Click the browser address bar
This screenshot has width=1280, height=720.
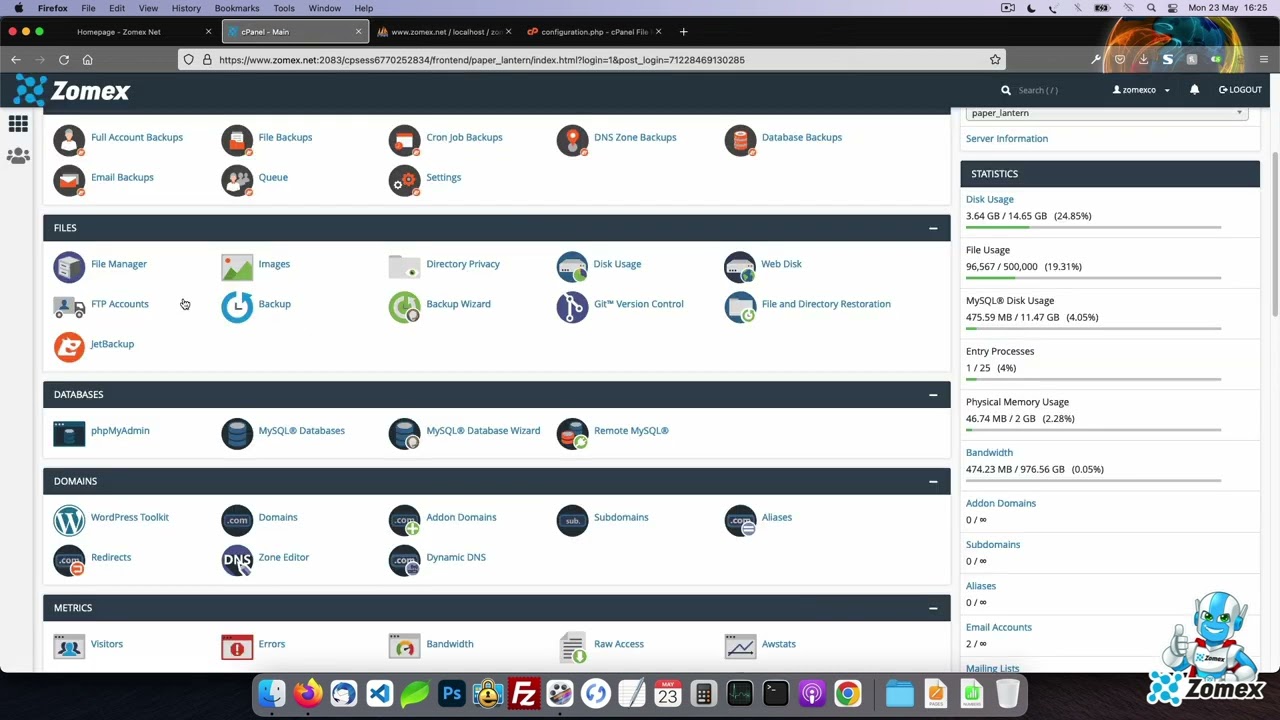pos(592,60)
